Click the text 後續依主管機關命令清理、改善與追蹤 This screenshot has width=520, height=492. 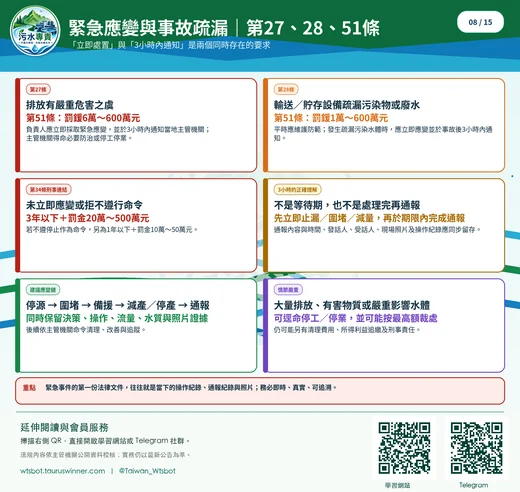tap(86, 330)
